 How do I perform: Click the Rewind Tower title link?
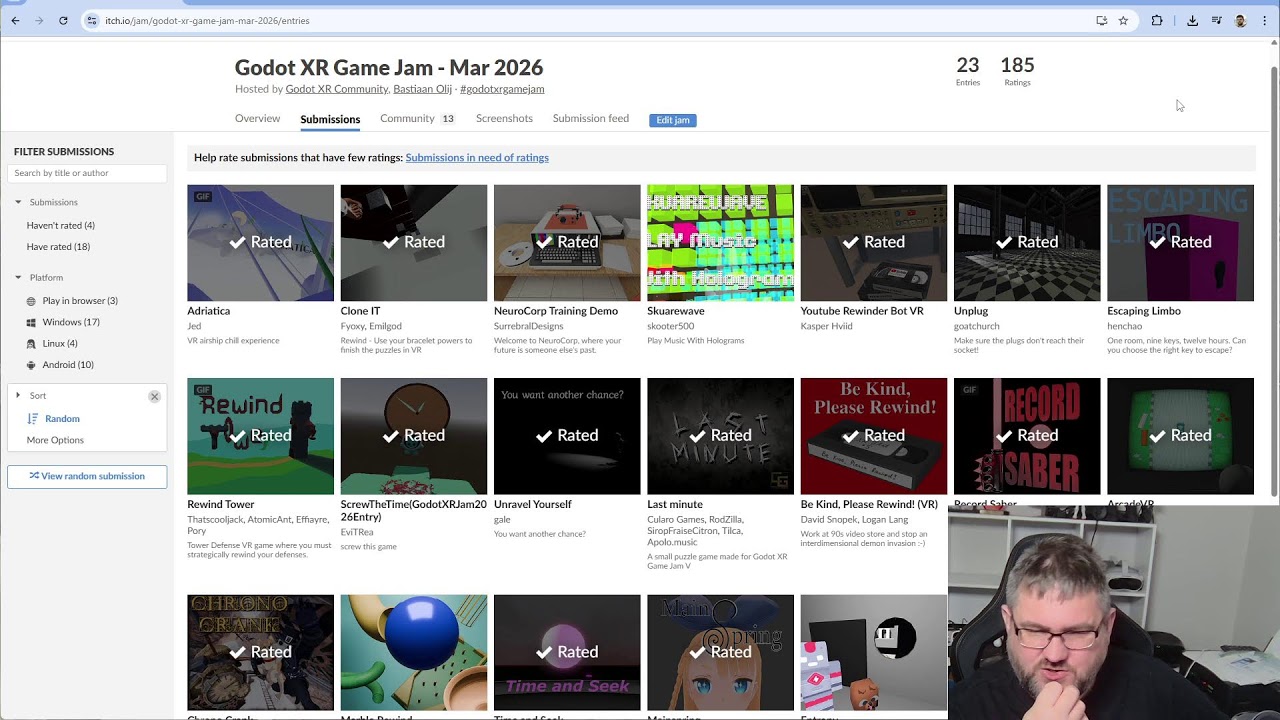(221, 505)
